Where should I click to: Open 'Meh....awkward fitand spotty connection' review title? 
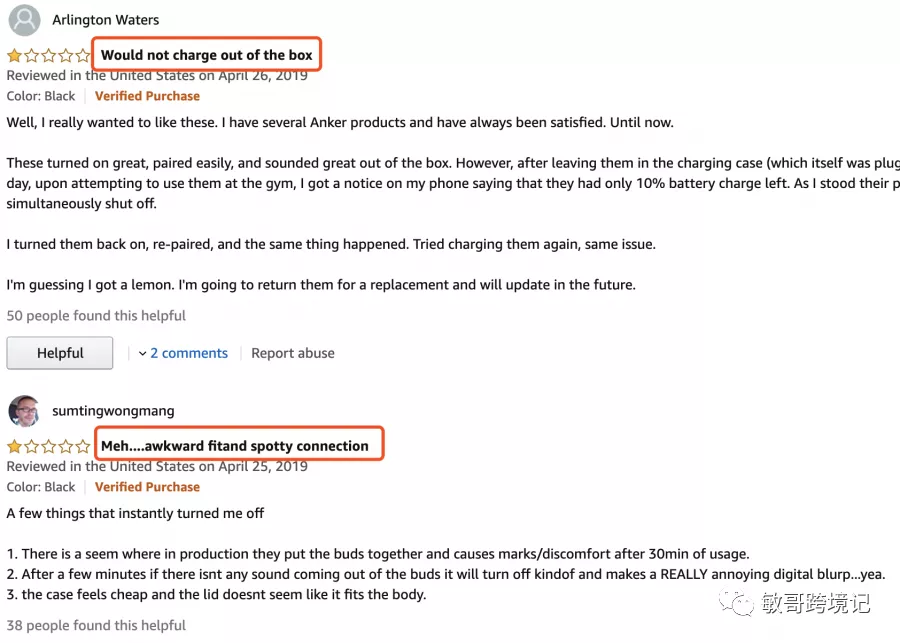(235, 446)
